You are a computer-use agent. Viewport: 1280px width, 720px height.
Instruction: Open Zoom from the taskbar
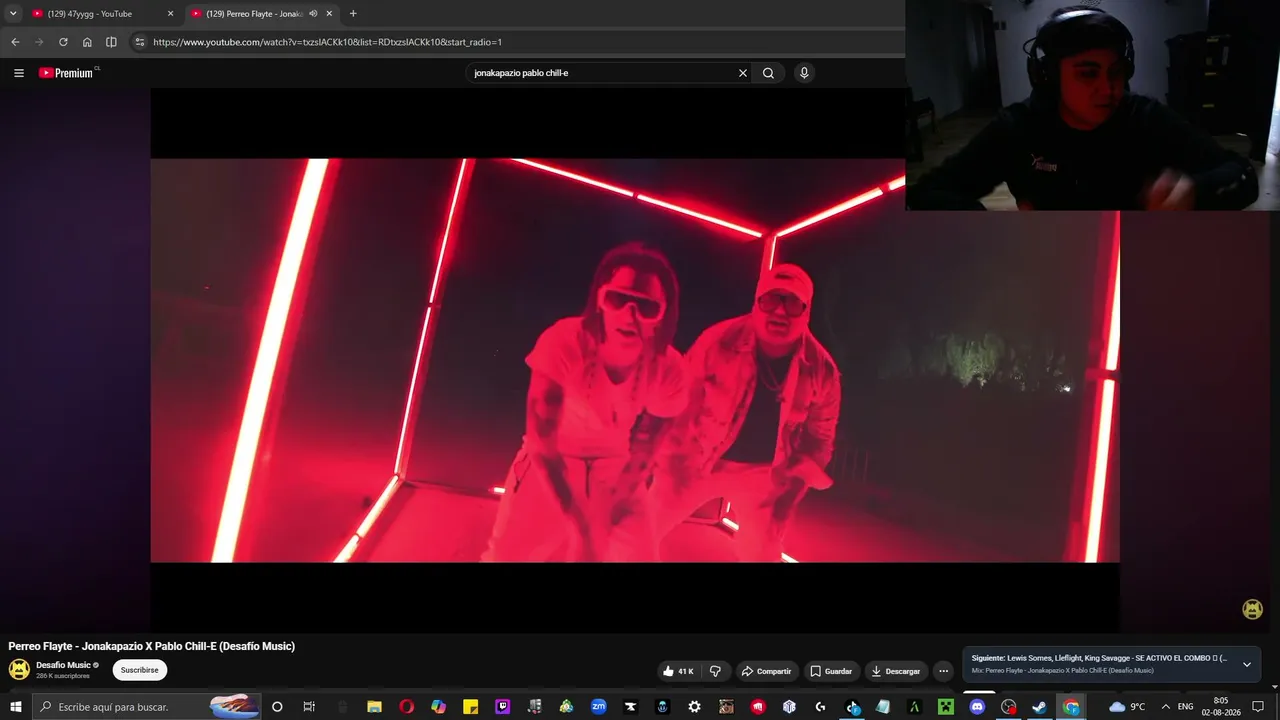click(x=598, y=707)
